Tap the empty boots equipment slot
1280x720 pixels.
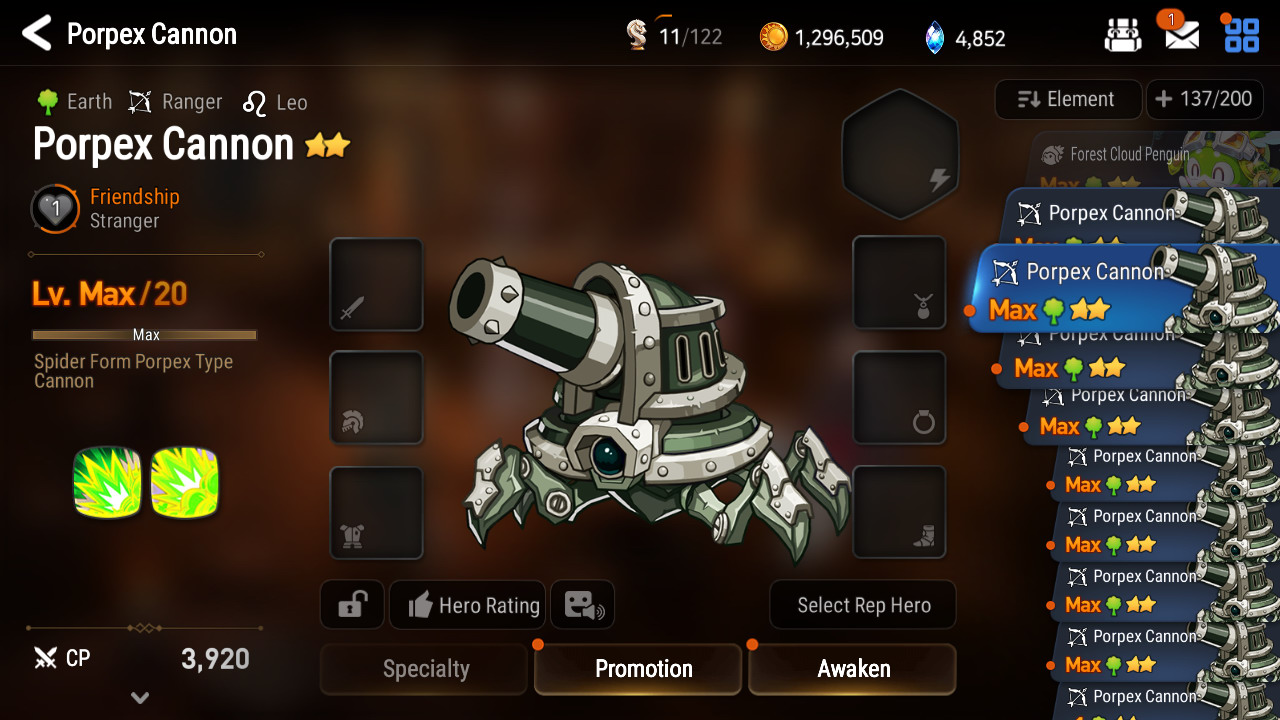[x=899, y=512]
